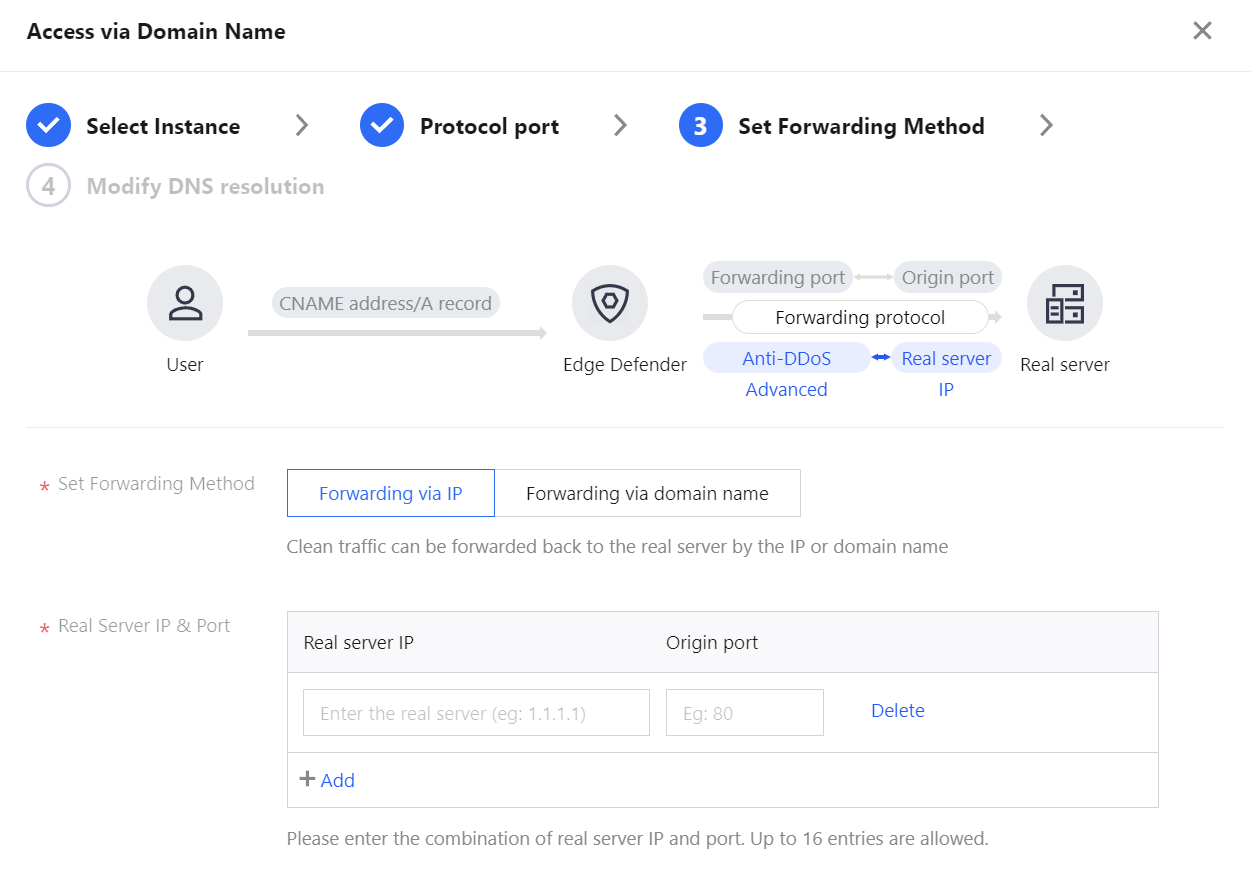Screen dimensions: 1251x880
Task: Click the plus icon next to Add
Action: (308, 779)
